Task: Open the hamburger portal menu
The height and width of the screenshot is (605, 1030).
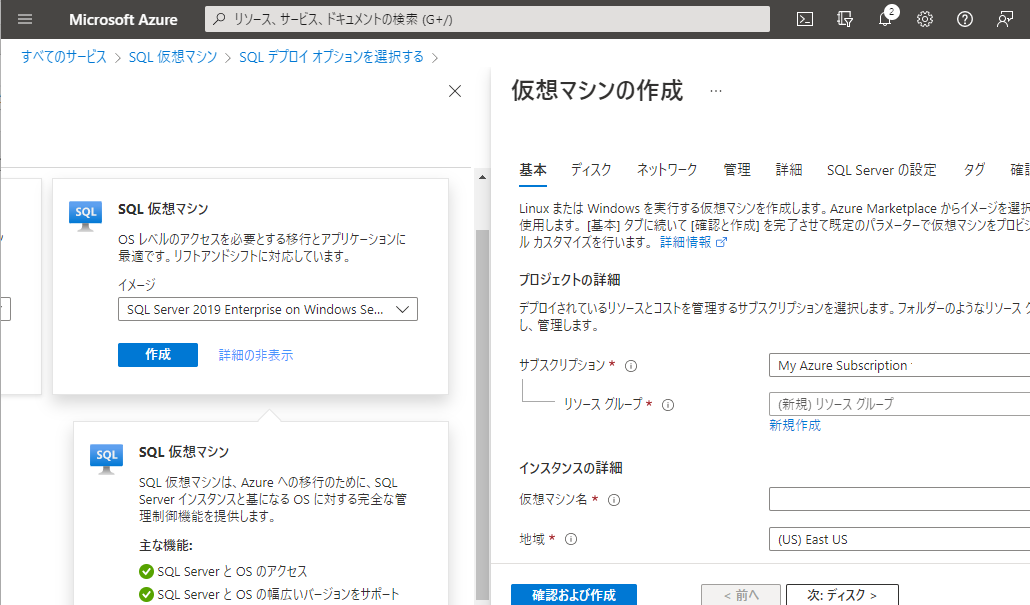Action: click(25, 19)
